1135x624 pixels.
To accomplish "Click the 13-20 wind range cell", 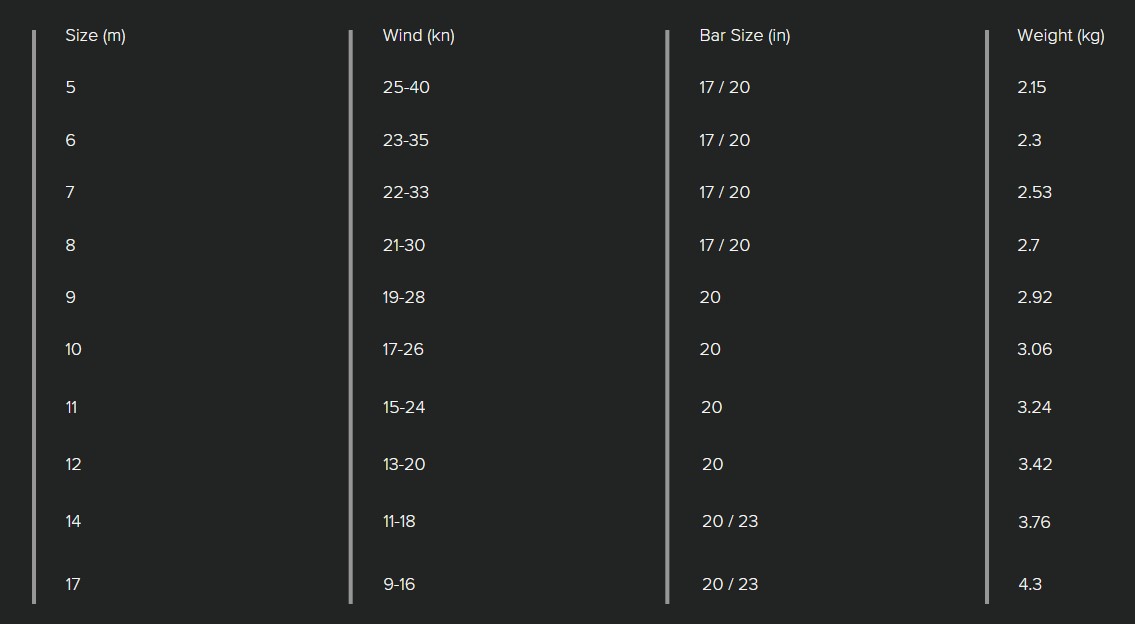I will (x=404, y=465).
